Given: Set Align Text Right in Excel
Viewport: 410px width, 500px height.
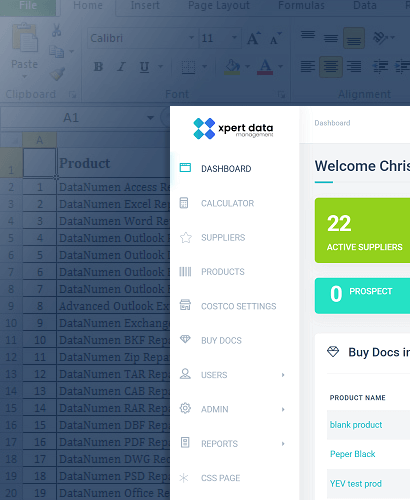Looking at the screenshot, I should click(x=354, y=67).
